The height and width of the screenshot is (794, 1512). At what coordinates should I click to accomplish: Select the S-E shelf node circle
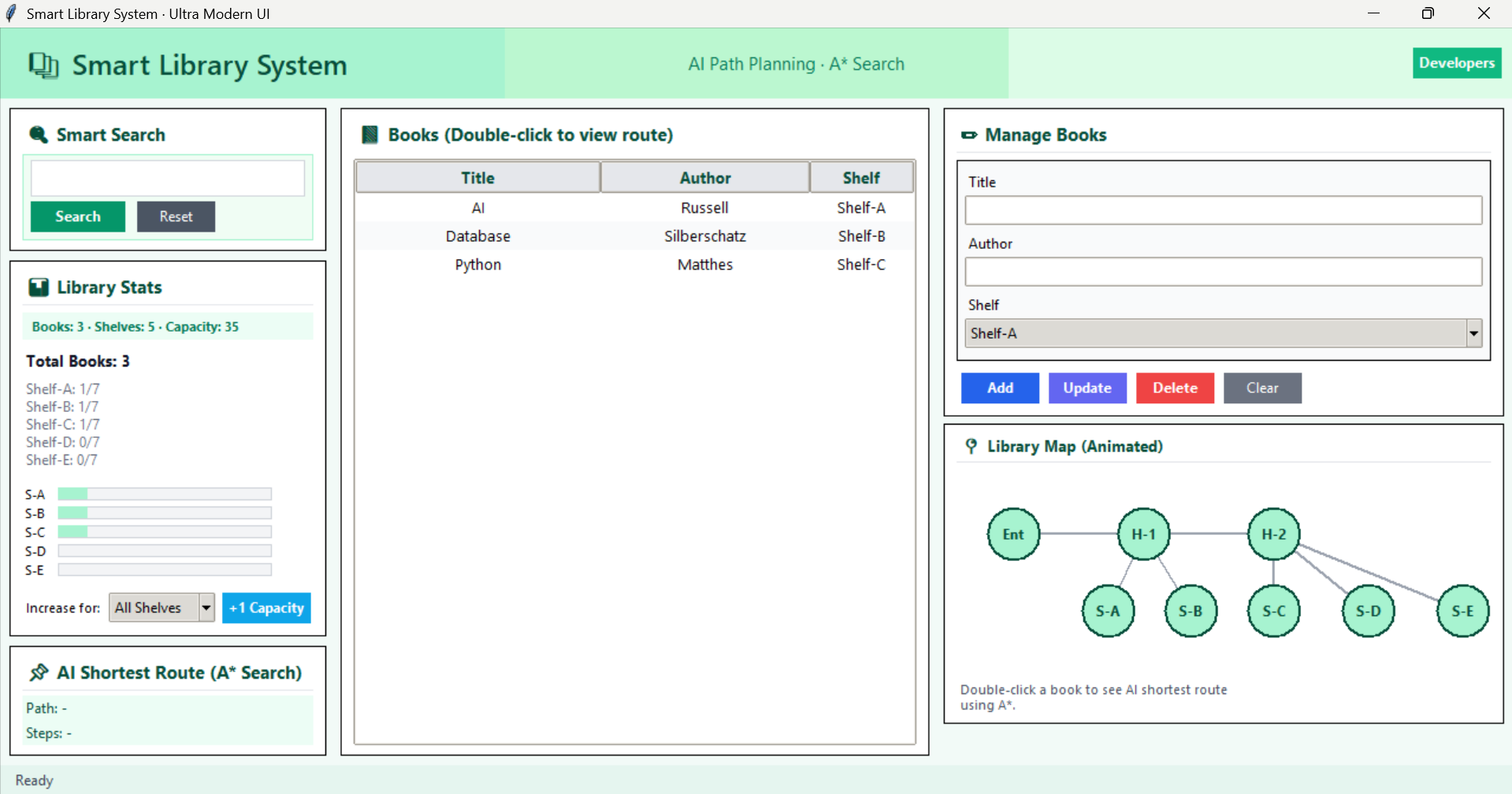pyautogui.click(x=1462, y=611)
